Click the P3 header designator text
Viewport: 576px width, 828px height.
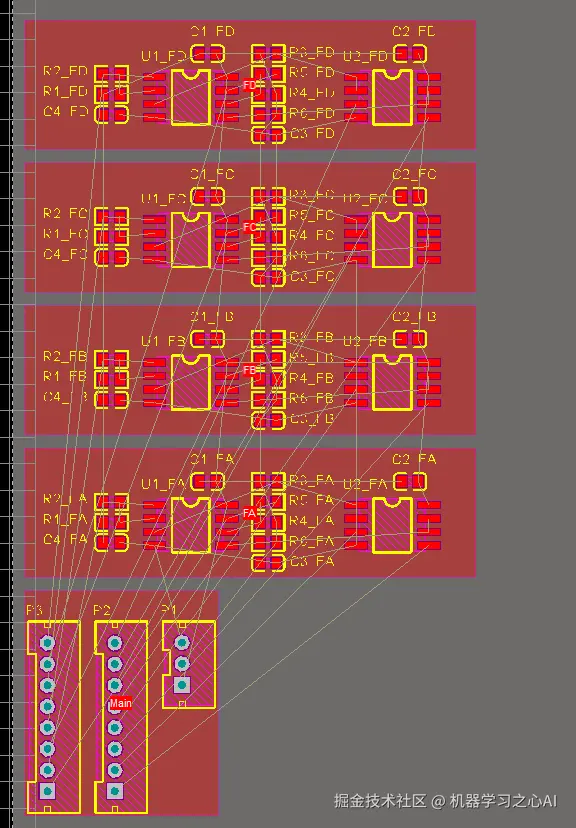(x=34, y=610)
